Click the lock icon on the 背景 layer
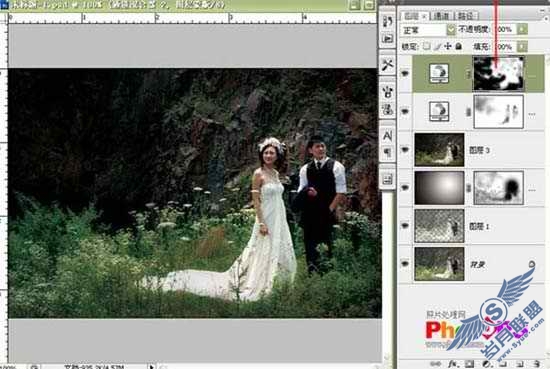 532,264
